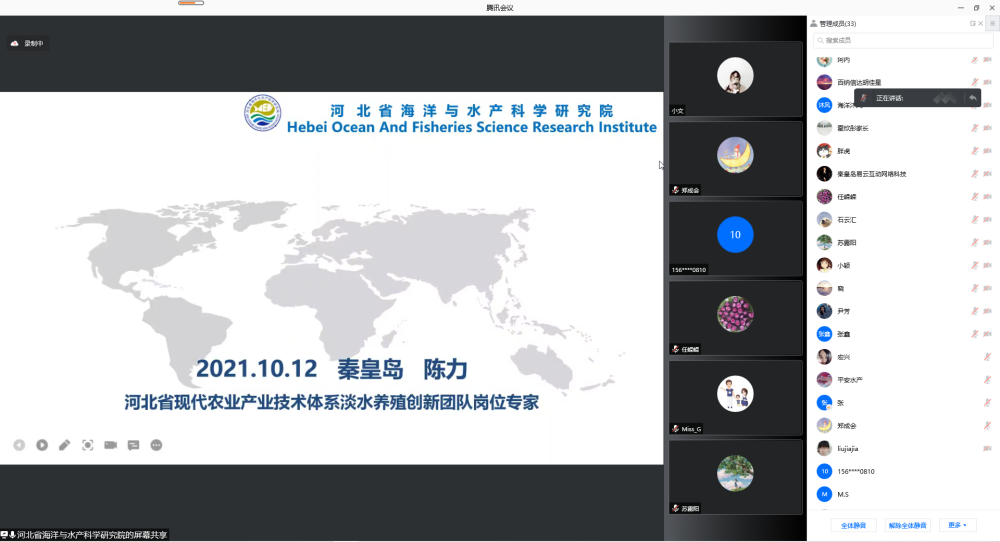
Task: Click camera icon for member 任嶙嶙 in list
Action: pos(987,196)
